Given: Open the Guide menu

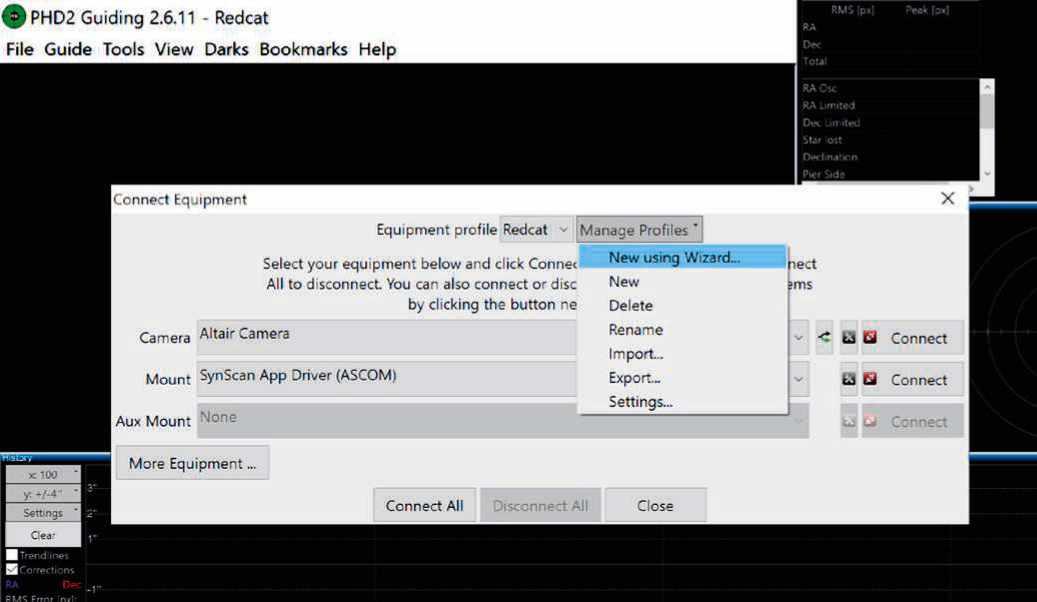Looking at the screenshot, I should (68, 49).
